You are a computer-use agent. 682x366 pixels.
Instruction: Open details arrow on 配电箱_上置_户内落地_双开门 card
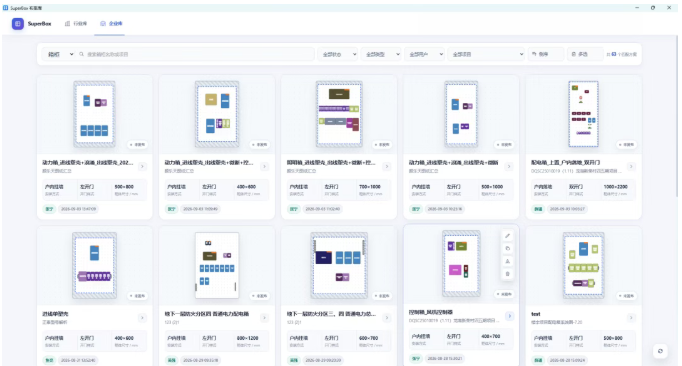pos(631,166)
